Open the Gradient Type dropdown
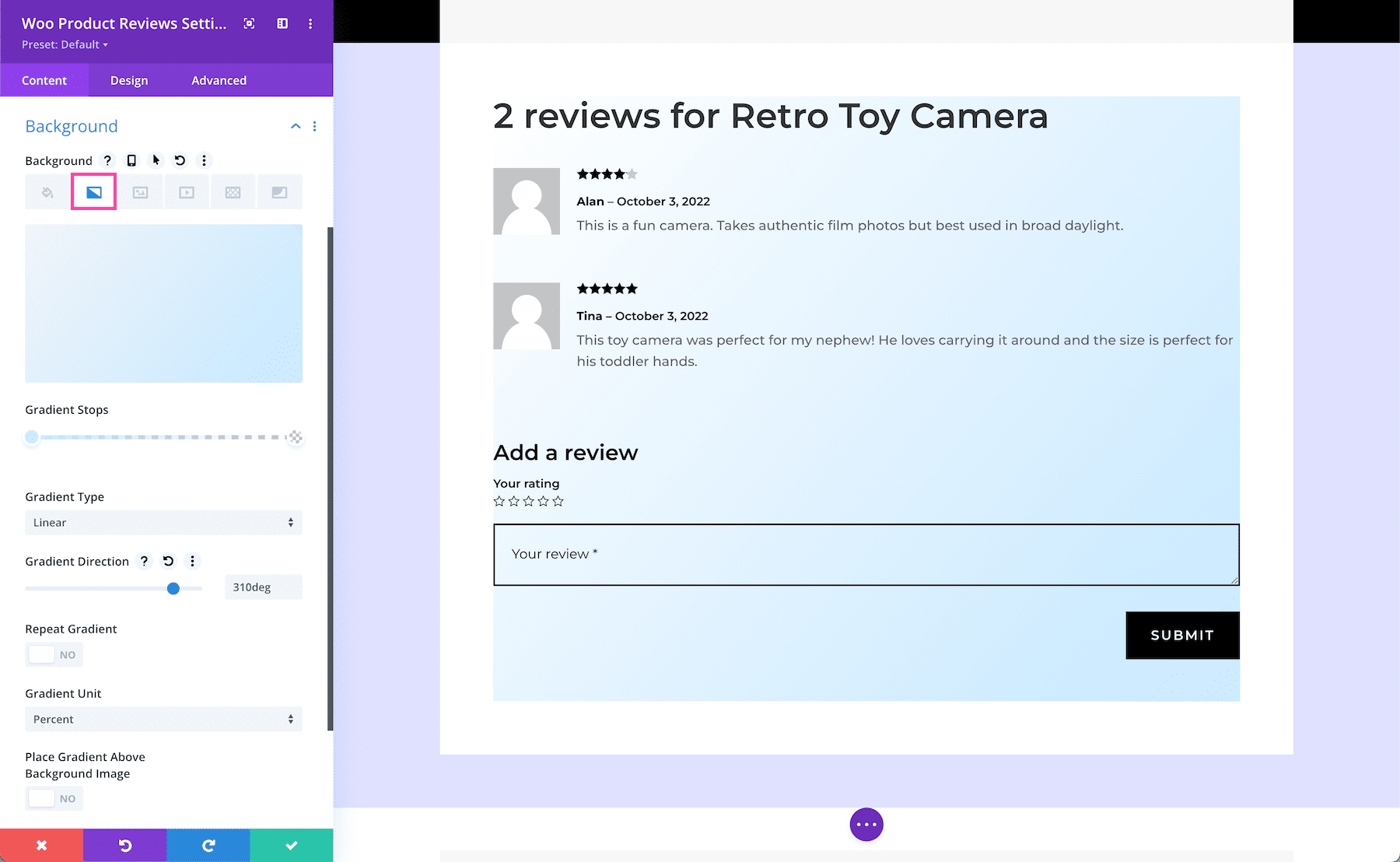 [163, 523]
